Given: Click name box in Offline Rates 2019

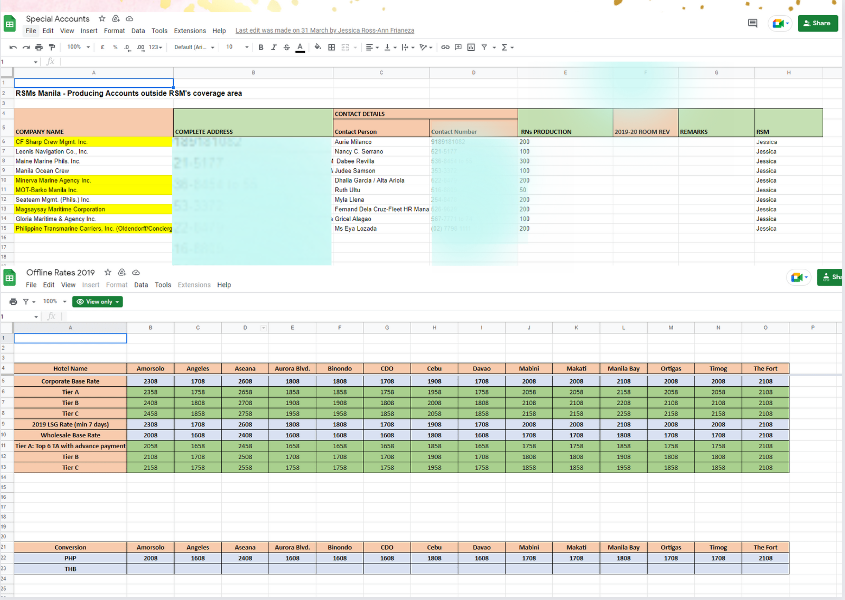Looking at the screenshot, I should point(20,316).
